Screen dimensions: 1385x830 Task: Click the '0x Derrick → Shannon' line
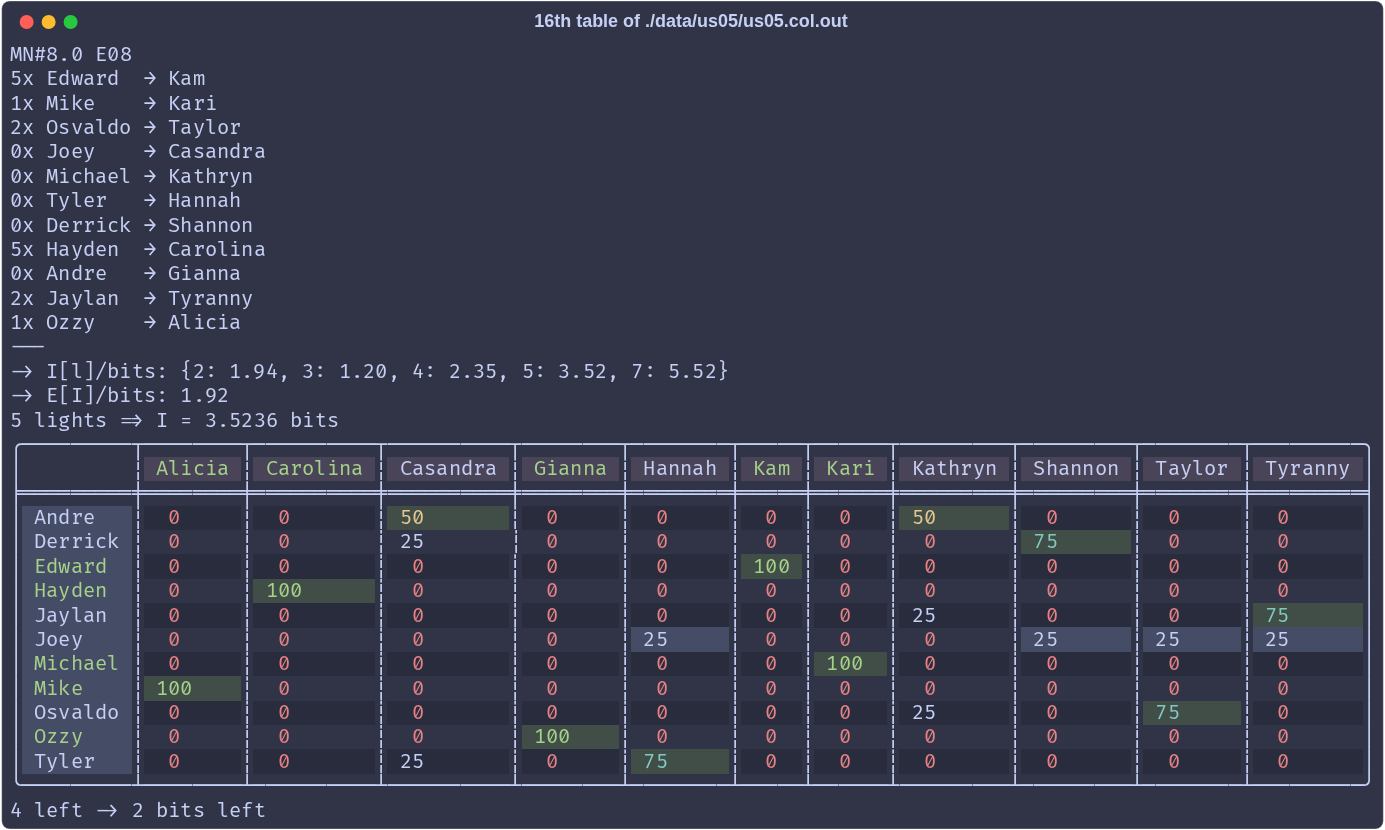point(132,225)
